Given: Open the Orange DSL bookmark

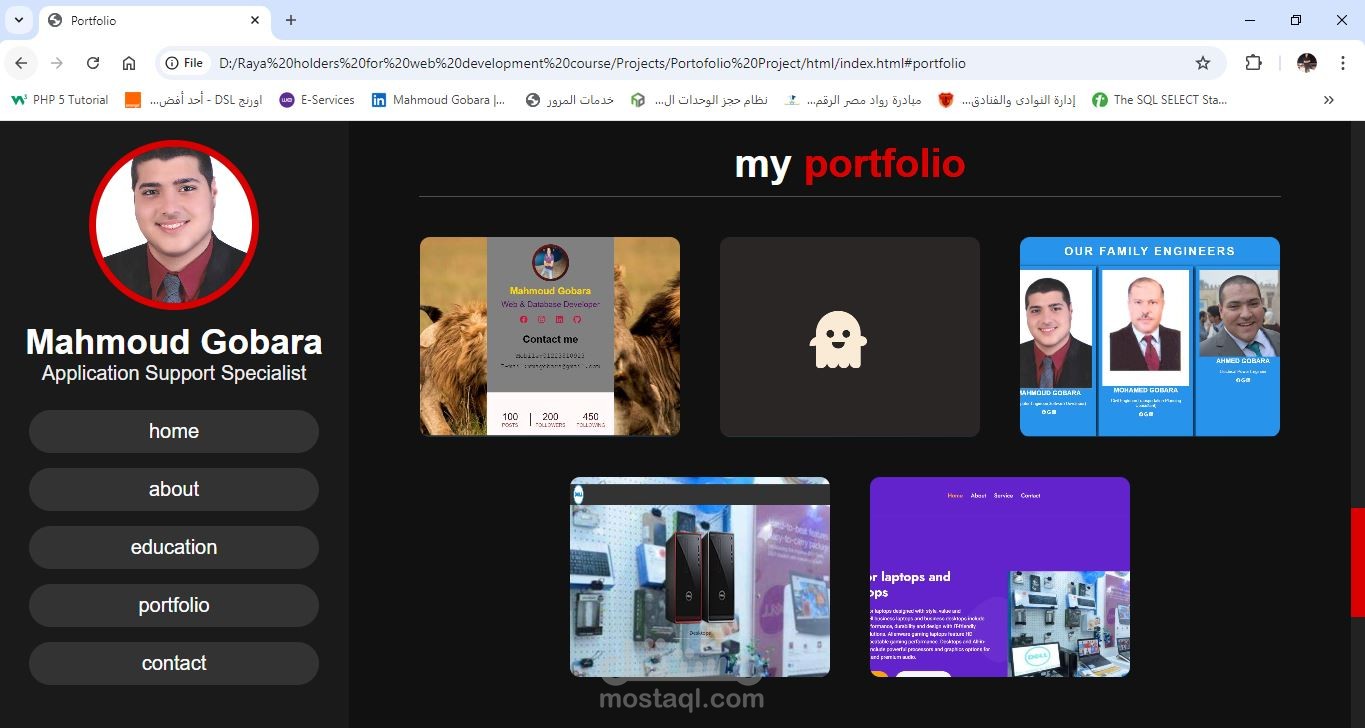Looking at the screenshot, I should pos(193,100).
